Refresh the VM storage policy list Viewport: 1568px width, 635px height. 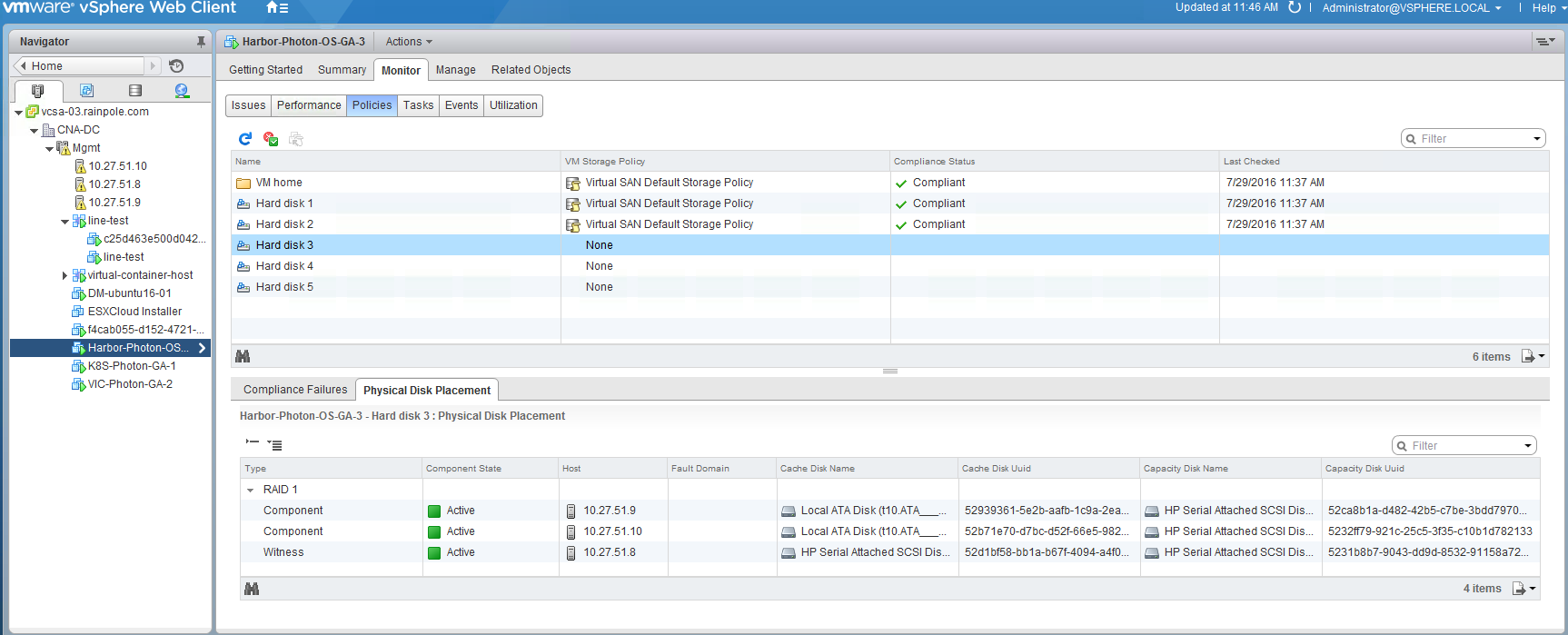[x=244, y=139]
